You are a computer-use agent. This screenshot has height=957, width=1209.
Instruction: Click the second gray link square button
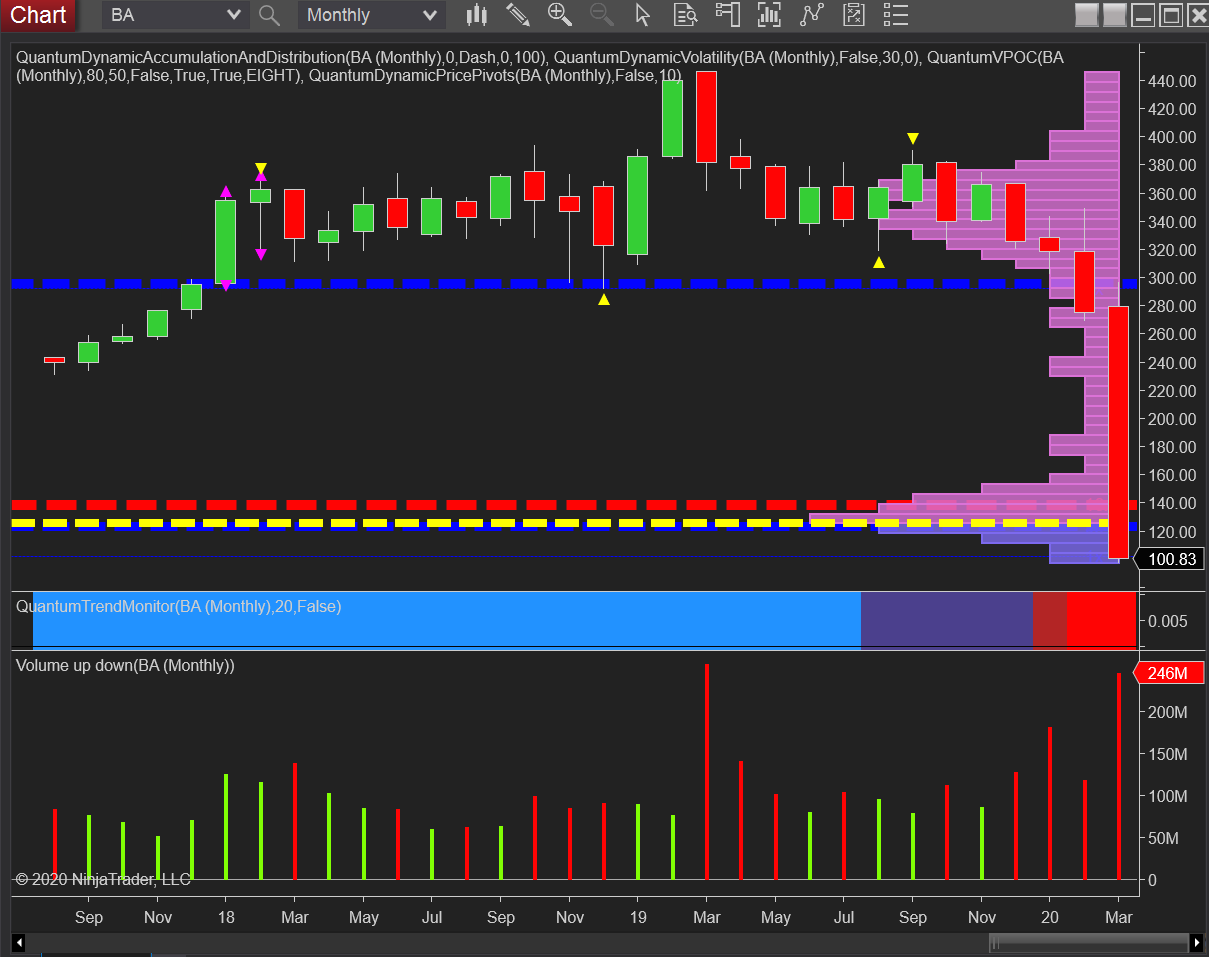tap(1114, 15)
